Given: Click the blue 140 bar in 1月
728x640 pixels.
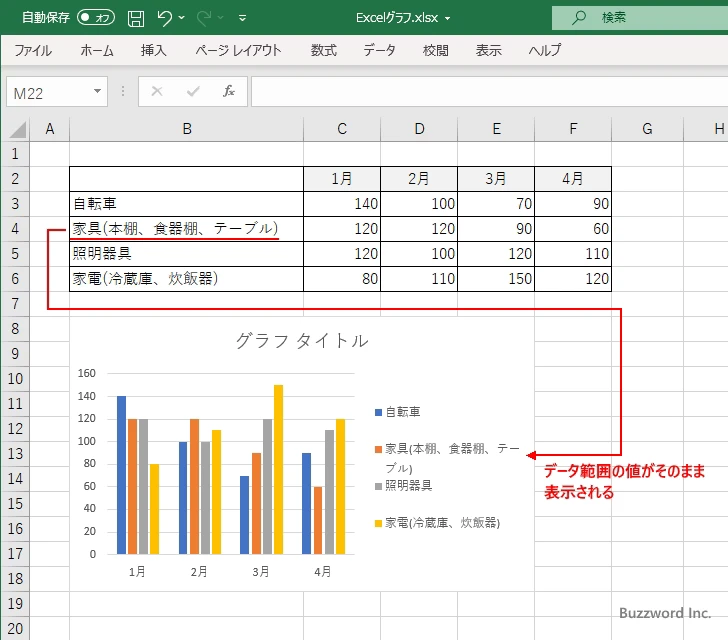Looking at the screenshot, I should (x=121, y=475).
